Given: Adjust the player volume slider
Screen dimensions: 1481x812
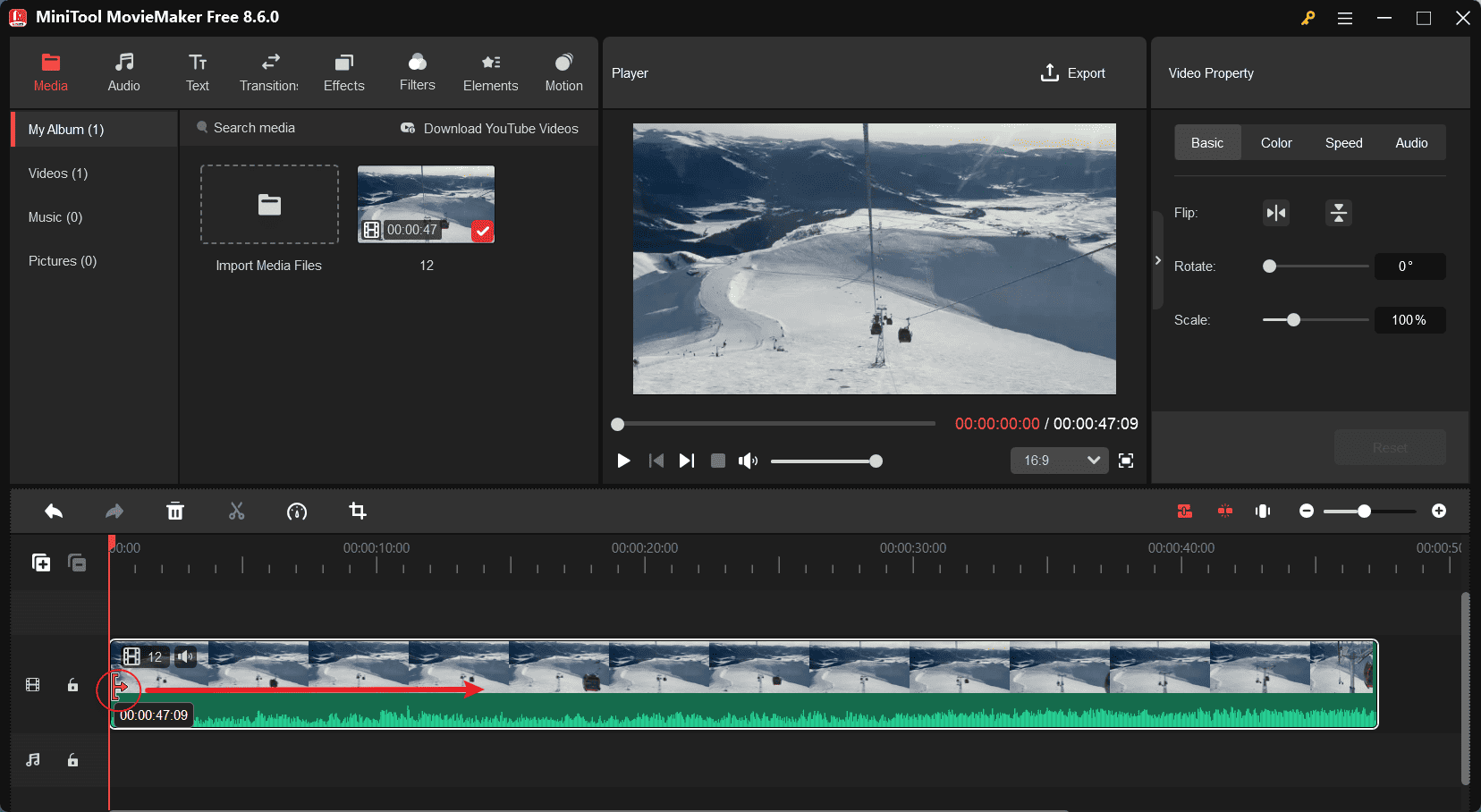Looking at the screenshot, I should 826,461.
